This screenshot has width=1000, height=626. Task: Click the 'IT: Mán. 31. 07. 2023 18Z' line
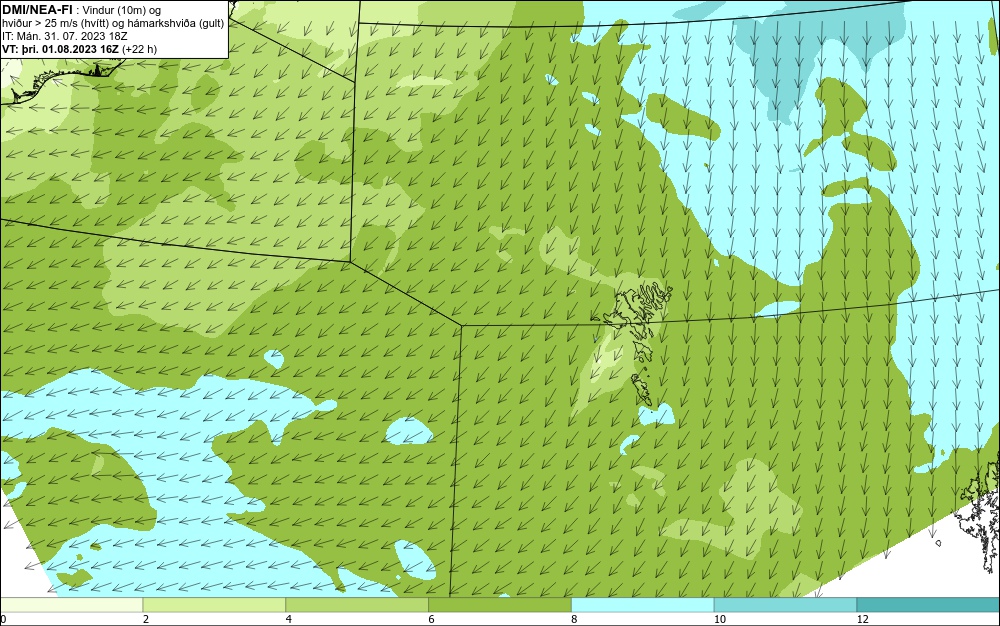point(64,36)
